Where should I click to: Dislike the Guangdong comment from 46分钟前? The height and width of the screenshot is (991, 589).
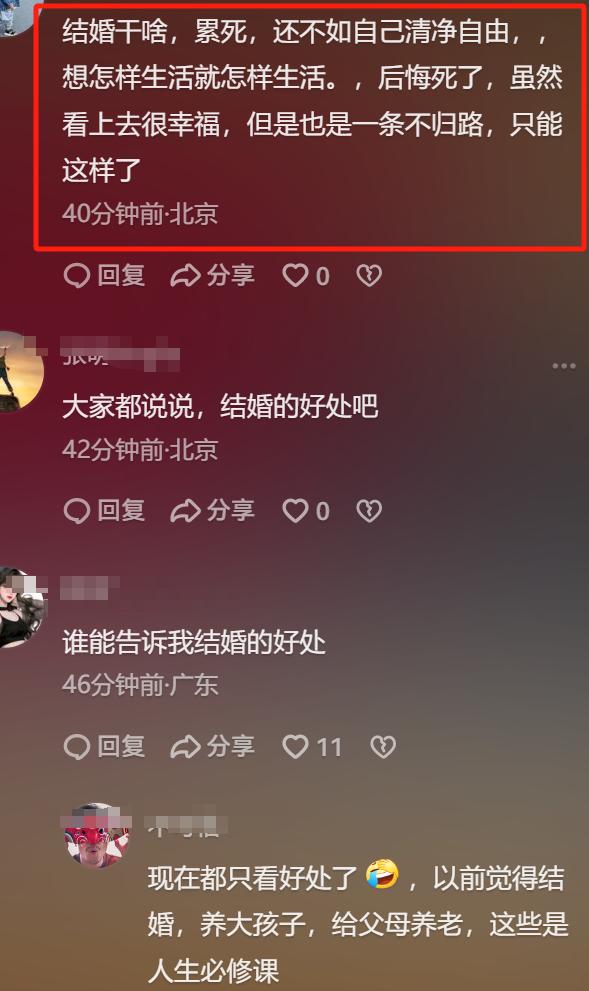click(x=383, y=747)
